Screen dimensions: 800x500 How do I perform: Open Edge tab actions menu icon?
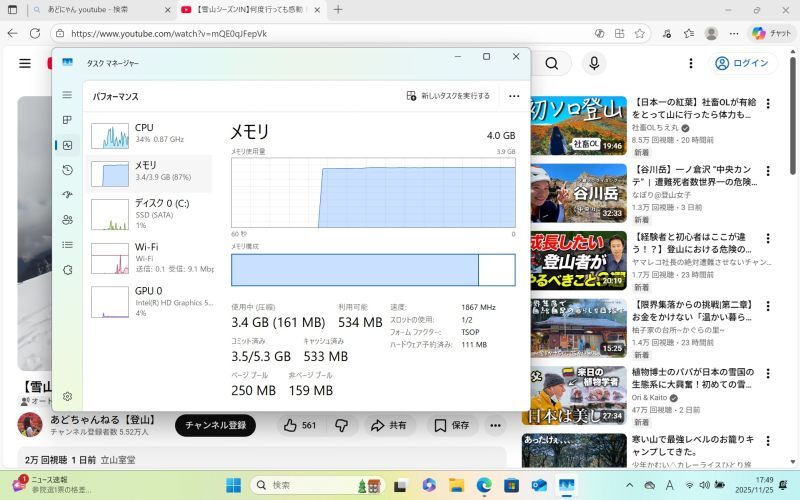[x=12, y=10]
